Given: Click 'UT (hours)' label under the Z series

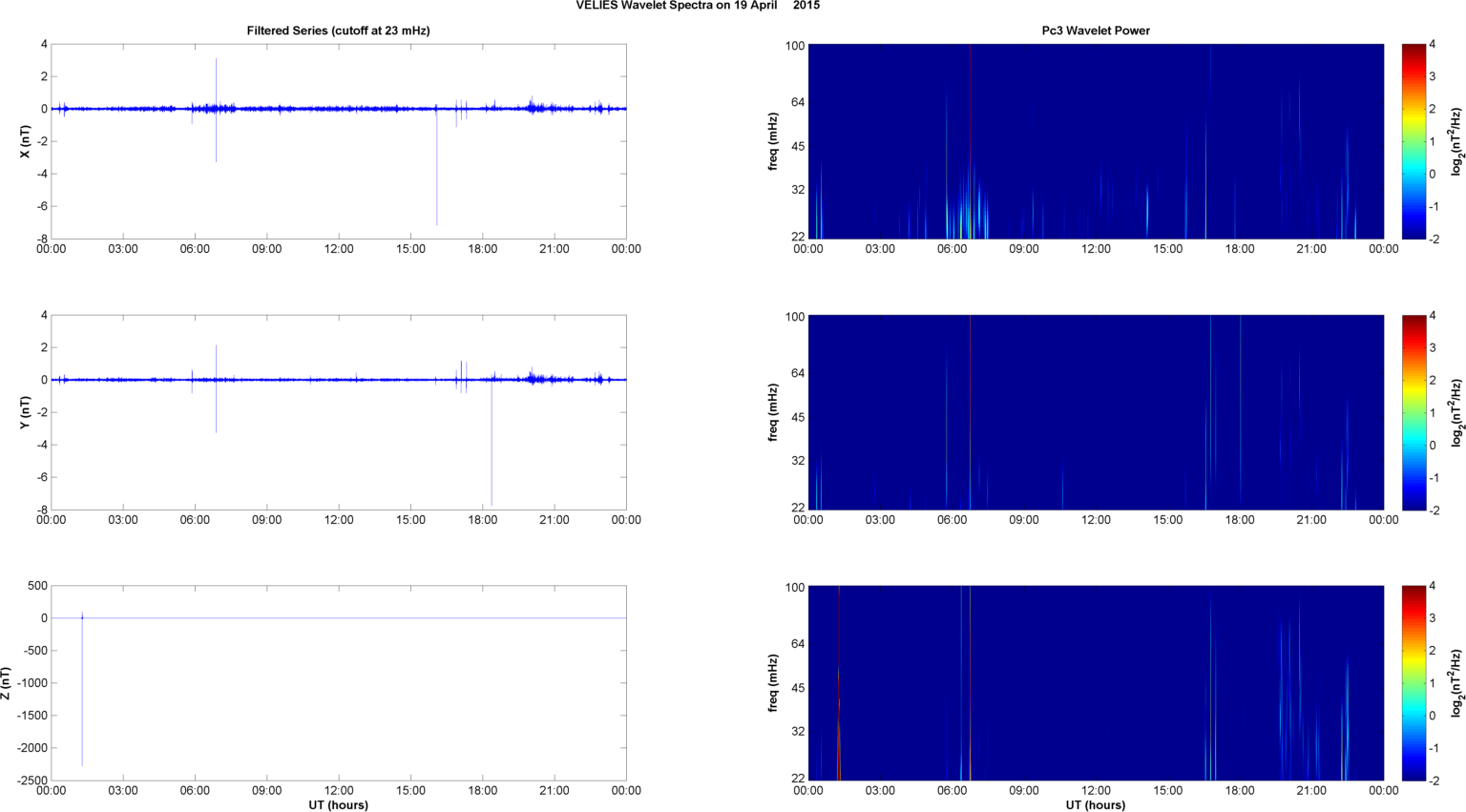Looking at the screenshot, I should [338, 805].
